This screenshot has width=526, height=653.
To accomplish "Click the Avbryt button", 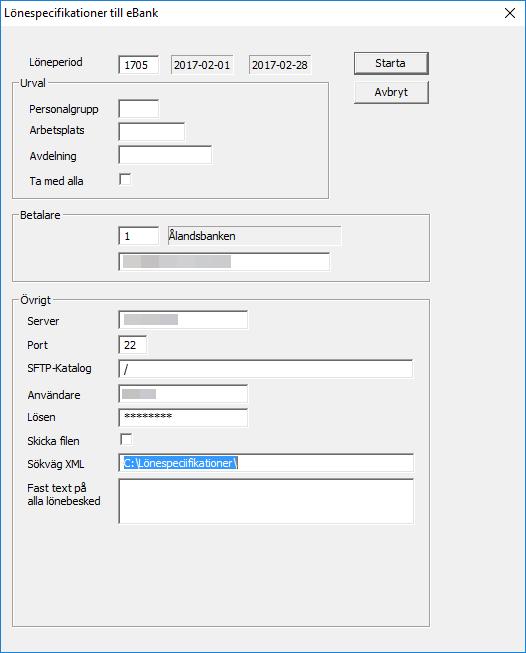I will point(391,92).
